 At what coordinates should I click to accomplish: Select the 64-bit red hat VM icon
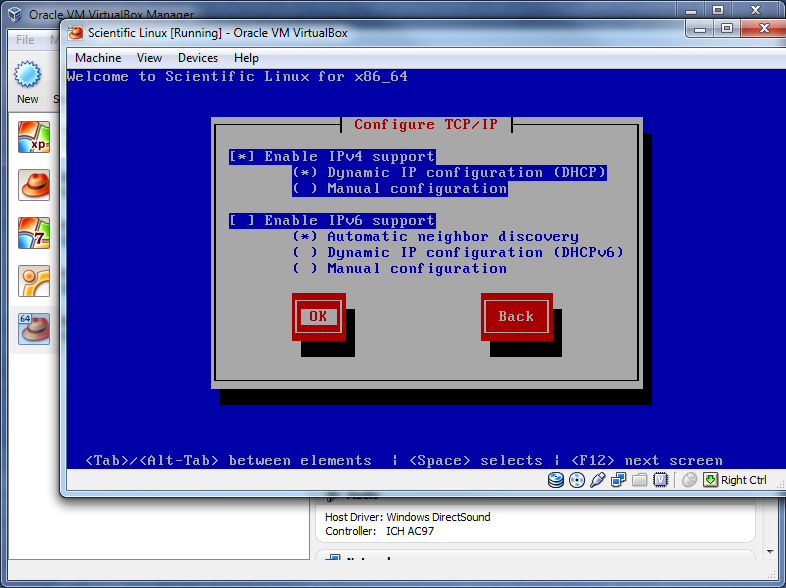(x=34, y=329)
